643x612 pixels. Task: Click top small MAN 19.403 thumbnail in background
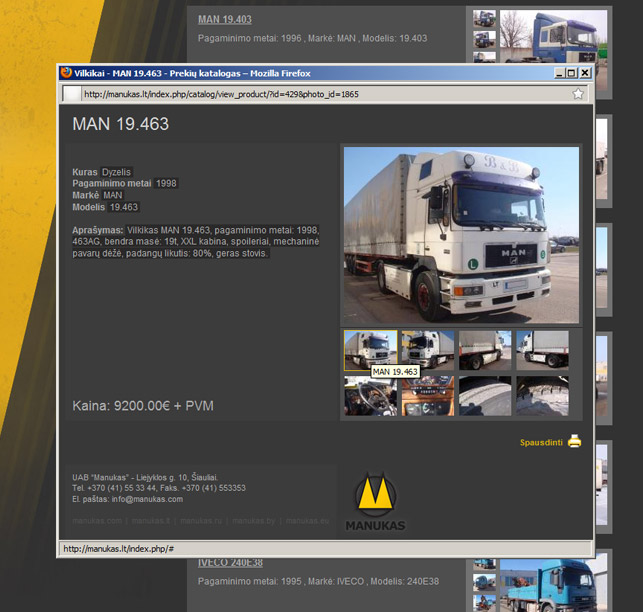(484, 19)
